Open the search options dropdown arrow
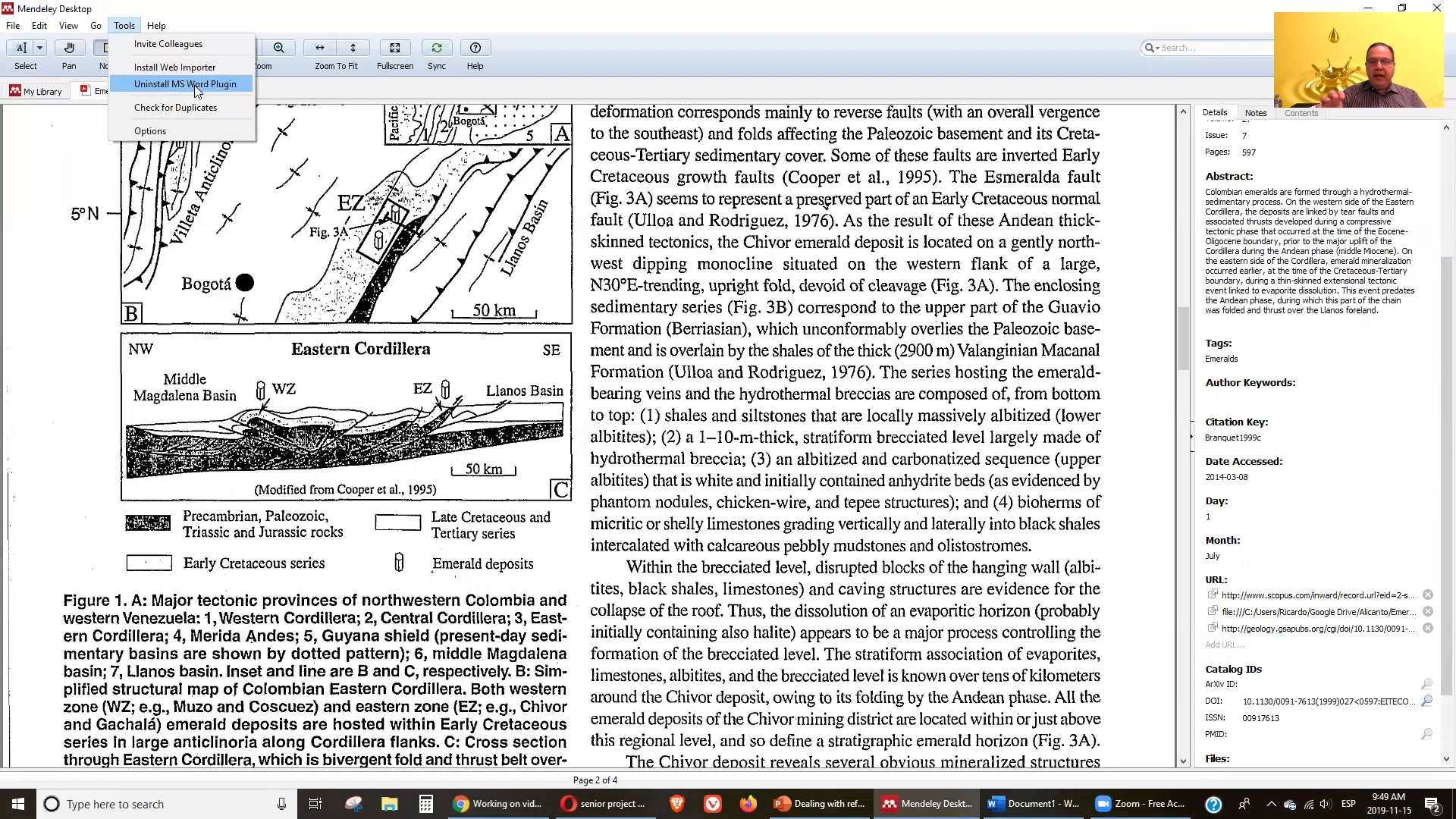The height and width of the screenshot is (819, 1456). coord(1157,48)
